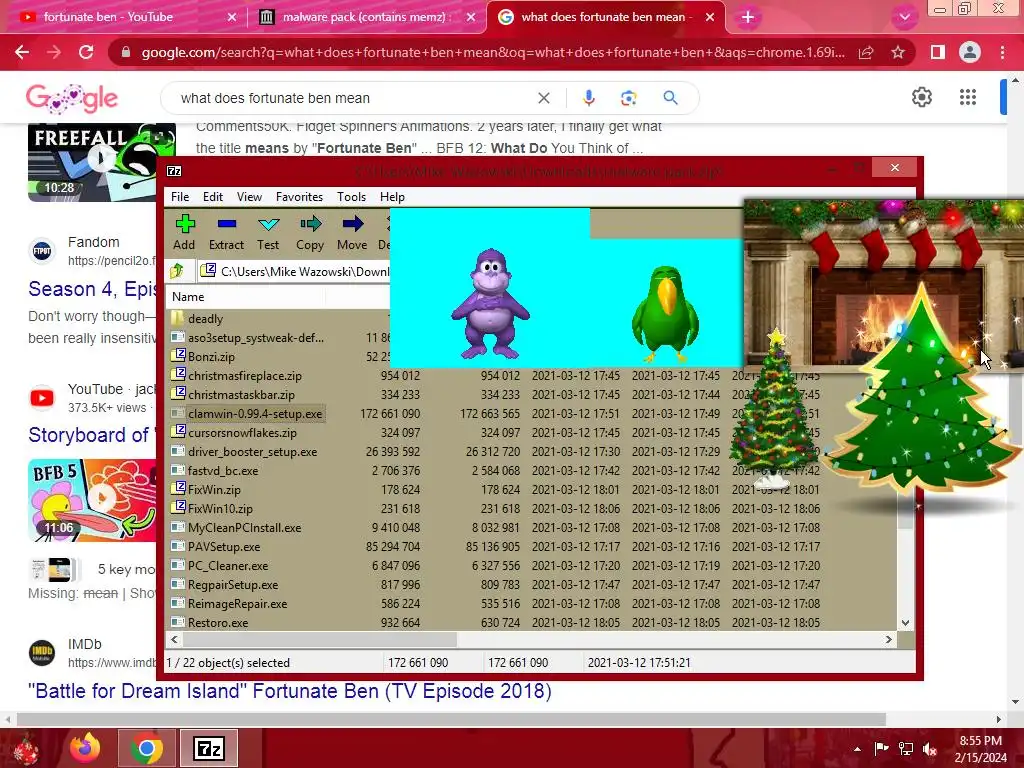Open Google quick settings gear
The width and height of the screenshot is (1024, 768).
pyautogui.click(x=921, y=97)
